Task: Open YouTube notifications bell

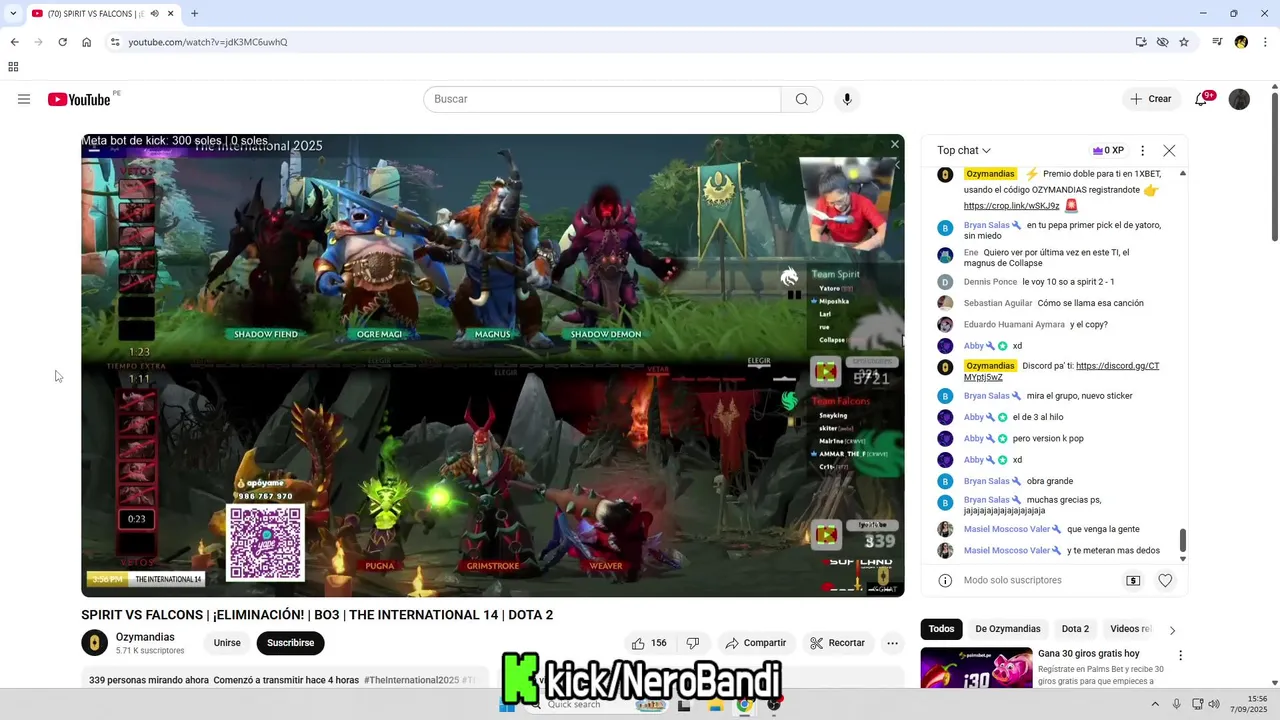Action: pos(1202,99)
